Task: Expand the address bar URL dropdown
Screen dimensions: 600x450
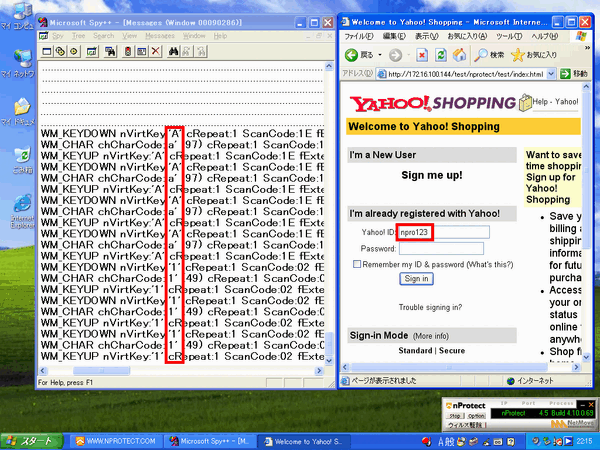Action: pos(551,74)
